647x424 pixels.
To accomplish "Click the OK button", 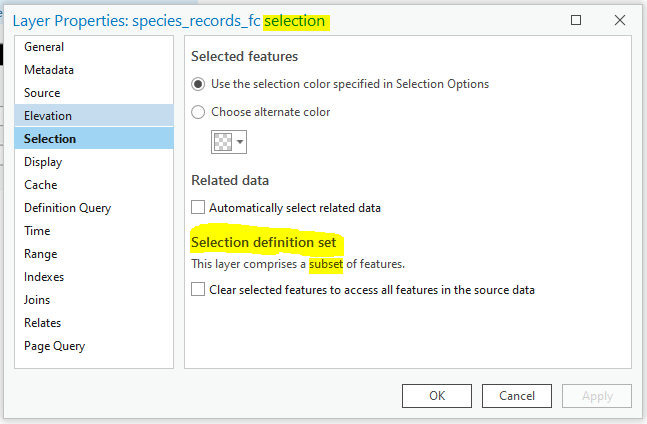I will click(436, 396).
